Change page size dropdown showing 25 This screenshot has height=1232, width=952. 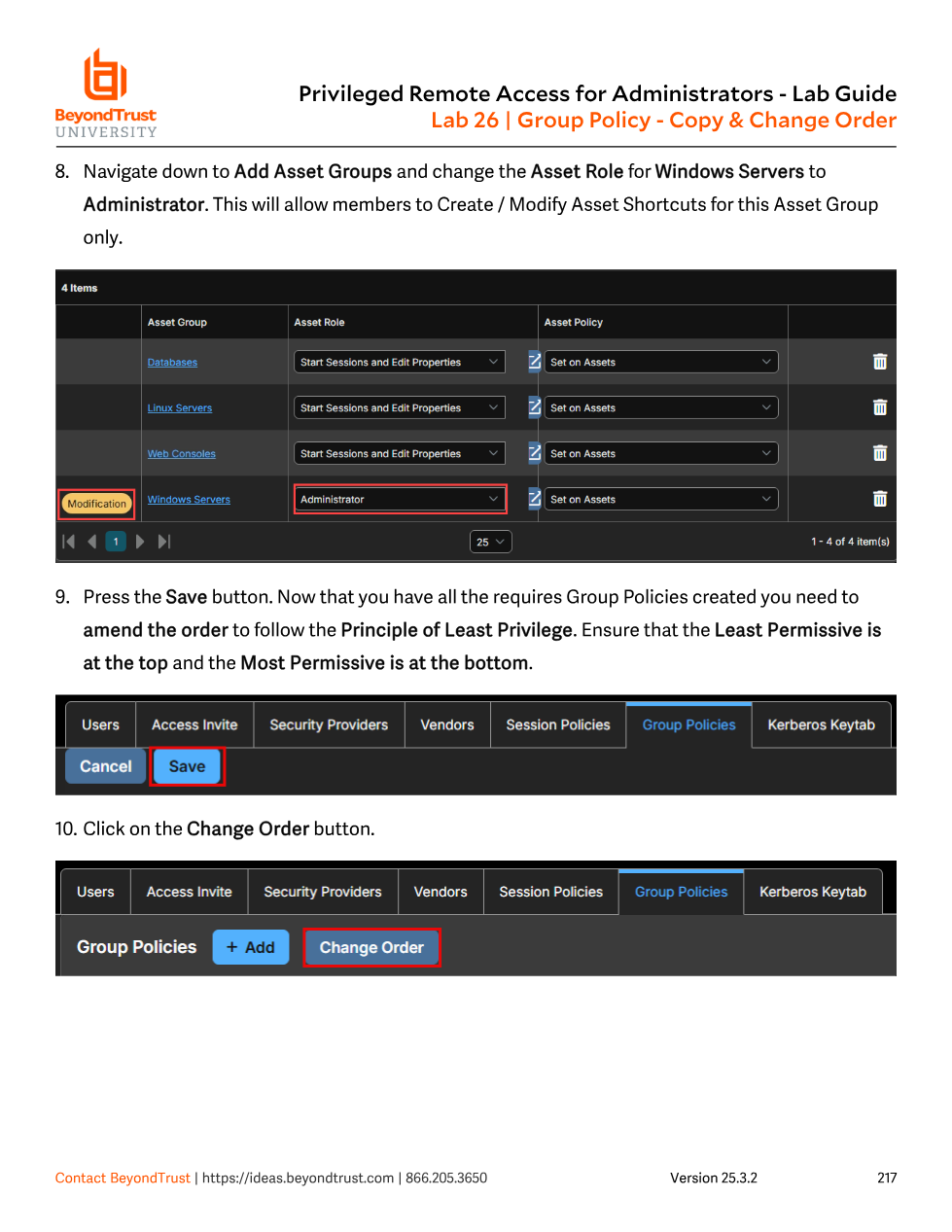tap(490, 542)
